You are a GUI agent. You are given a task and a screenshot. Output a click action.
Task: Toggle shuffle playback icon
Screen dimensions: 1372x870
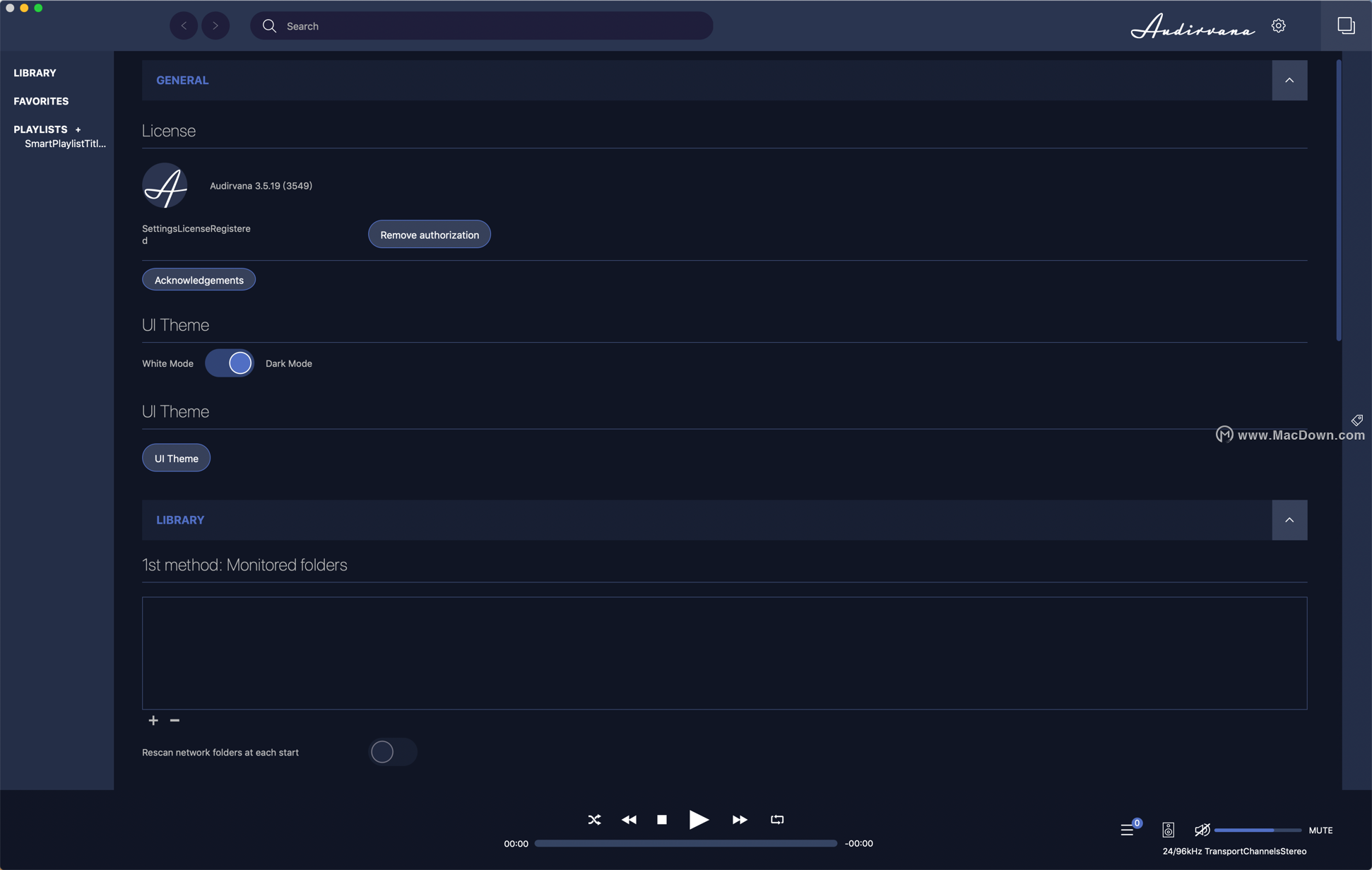[x=594, y=820]
